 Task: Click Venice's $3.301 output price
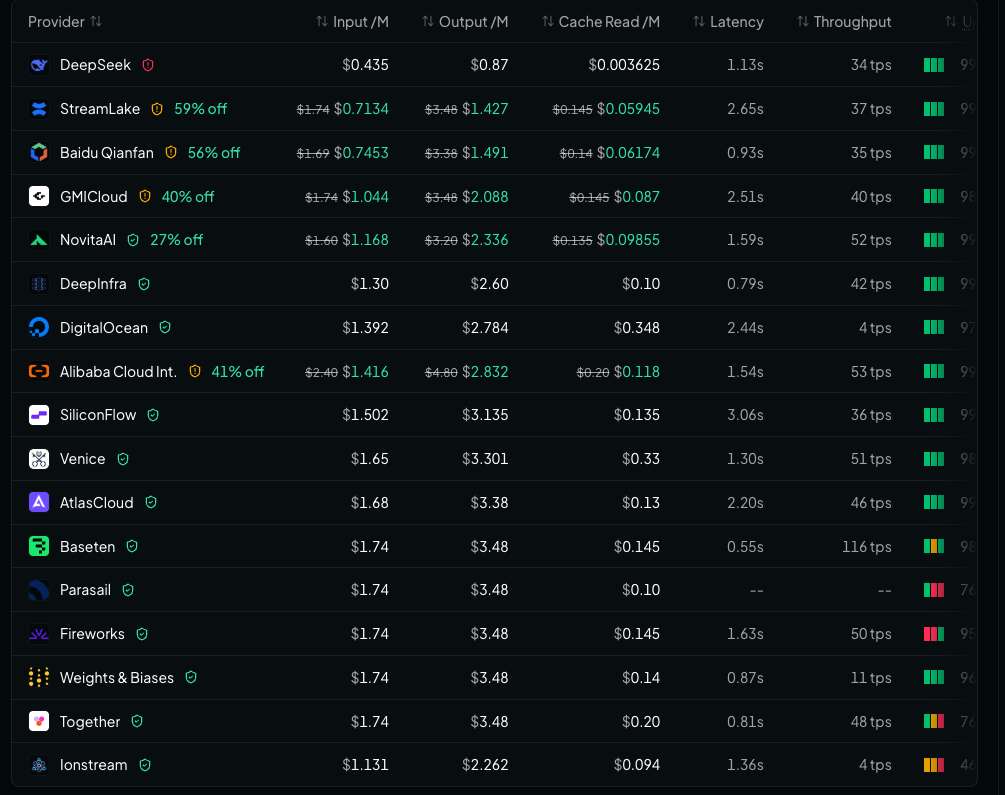click(485, 459)
